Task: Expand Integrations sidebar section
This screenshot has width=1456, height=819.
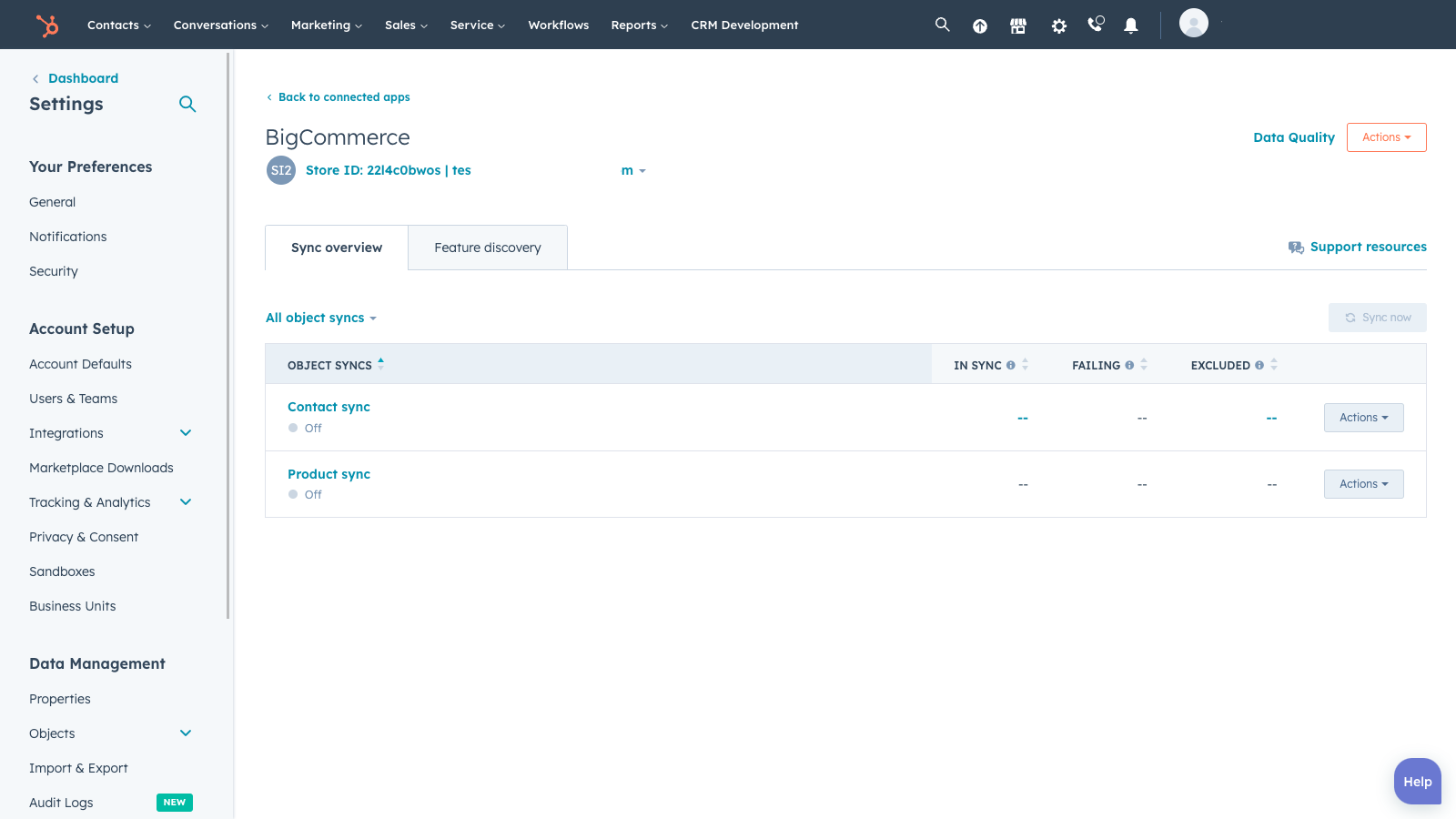Action: coord(186,433)
